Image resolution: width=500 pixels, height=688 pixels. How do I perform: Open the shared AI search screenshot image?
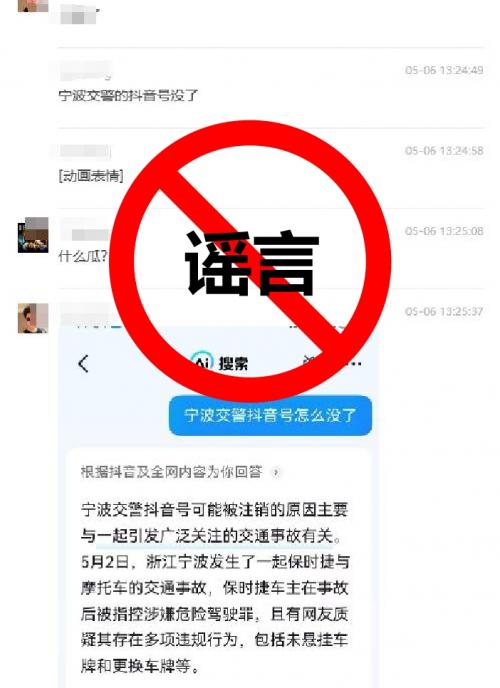218,505
